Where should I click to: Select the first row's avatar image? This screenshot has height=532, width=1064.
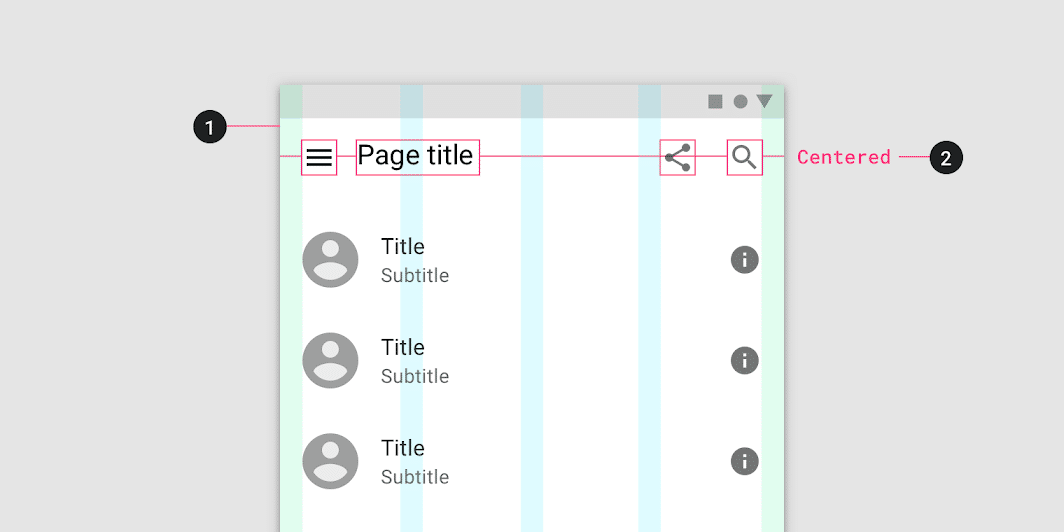pyautogui.click(x=330, y=260)
